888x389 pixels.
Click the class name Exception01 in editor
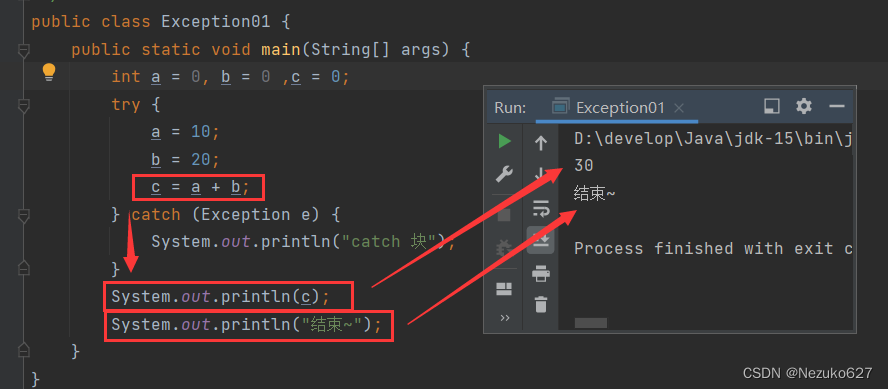tap(215, 22)
